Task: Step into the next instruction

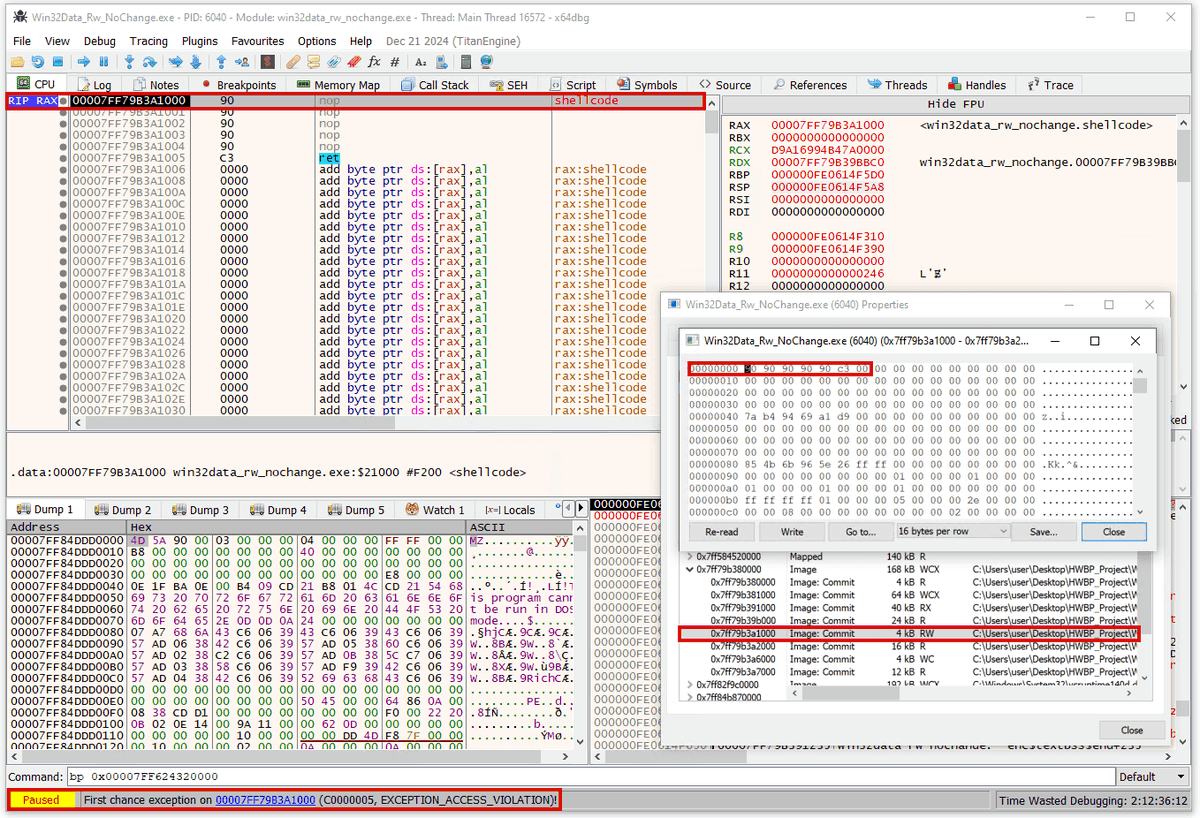Action: coord(129,61)
